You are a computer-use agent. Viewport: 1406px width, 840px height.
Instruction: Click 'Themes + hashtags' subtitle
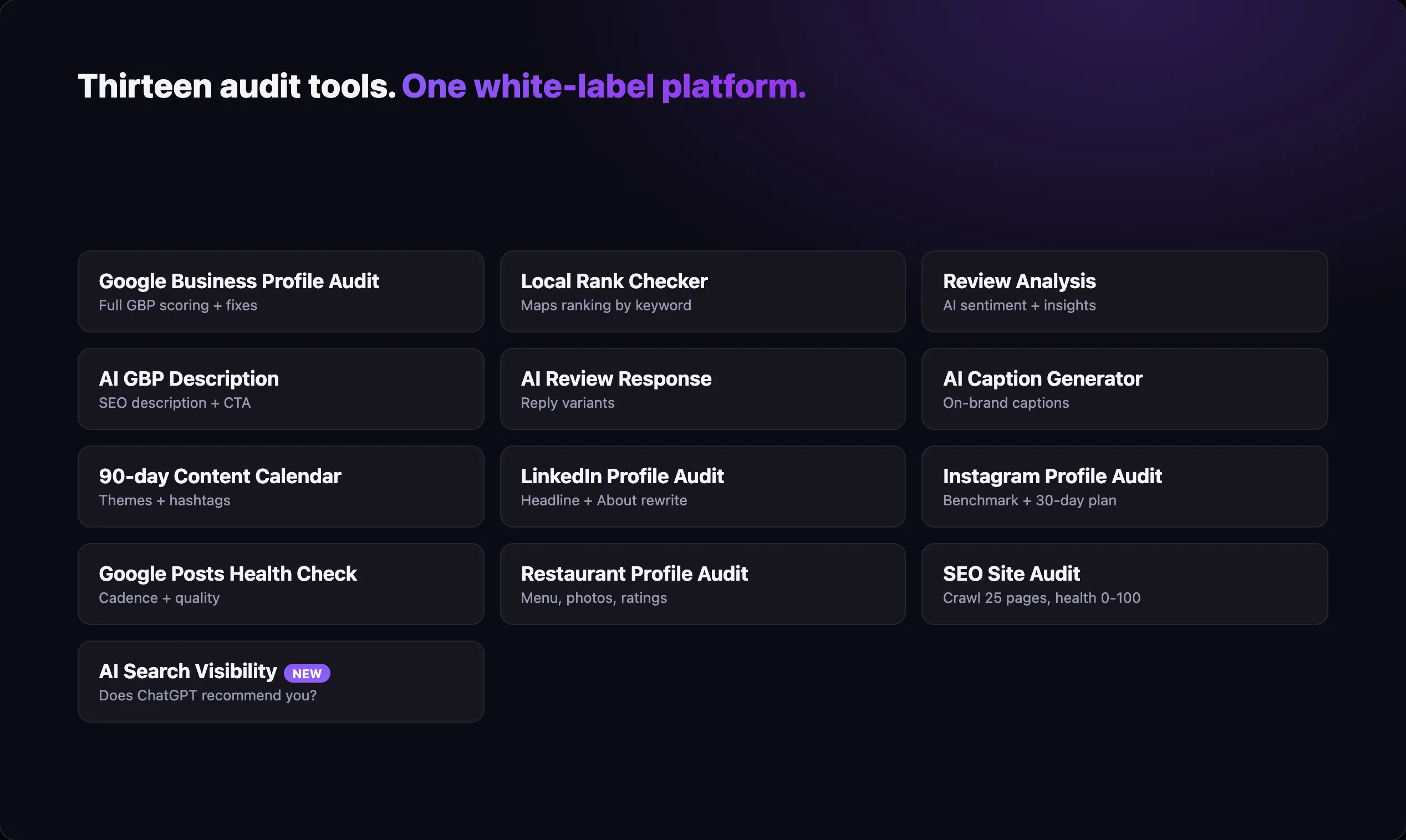click(165, 500)
